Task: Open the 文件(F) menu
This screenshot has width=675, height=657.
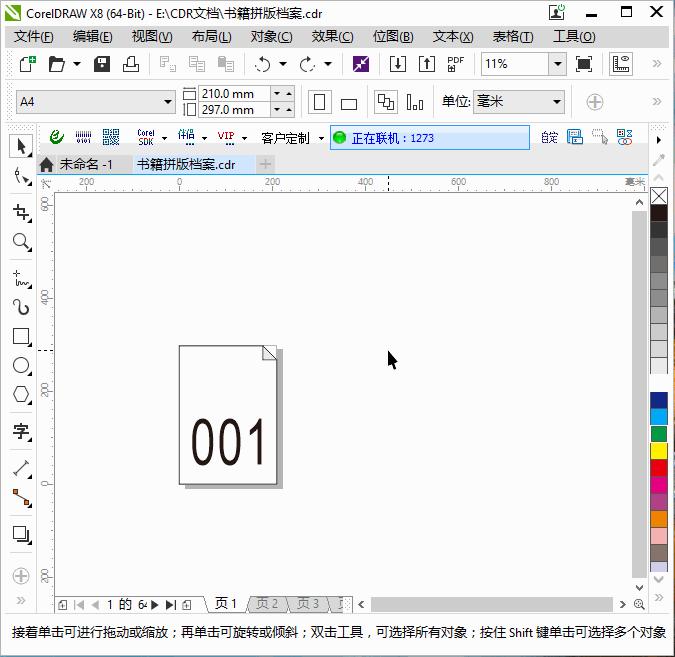Action: click(34, 37)
